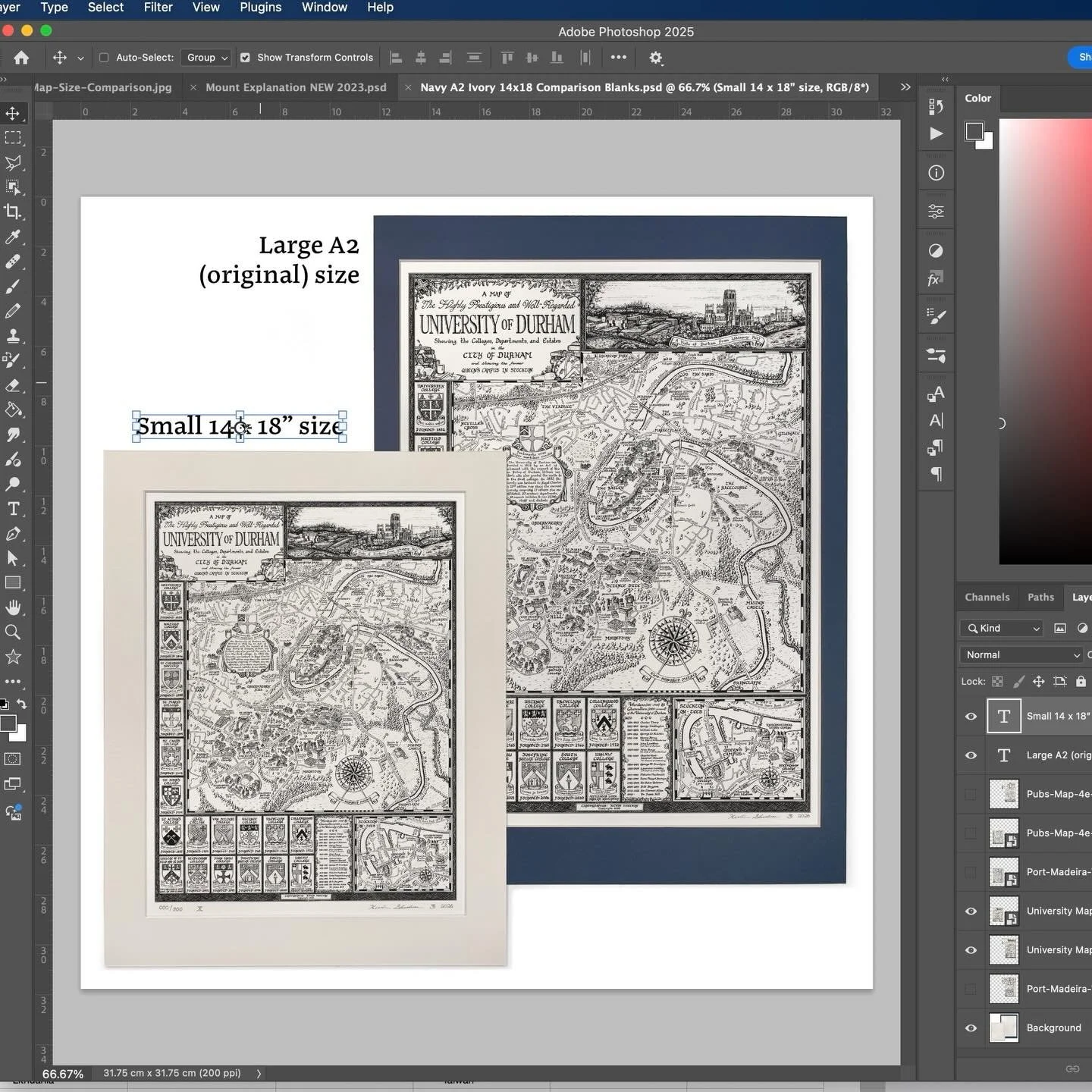Open the Normal blend mode dropdown
This screenshot has width=1092, height=1092.
1021,654
